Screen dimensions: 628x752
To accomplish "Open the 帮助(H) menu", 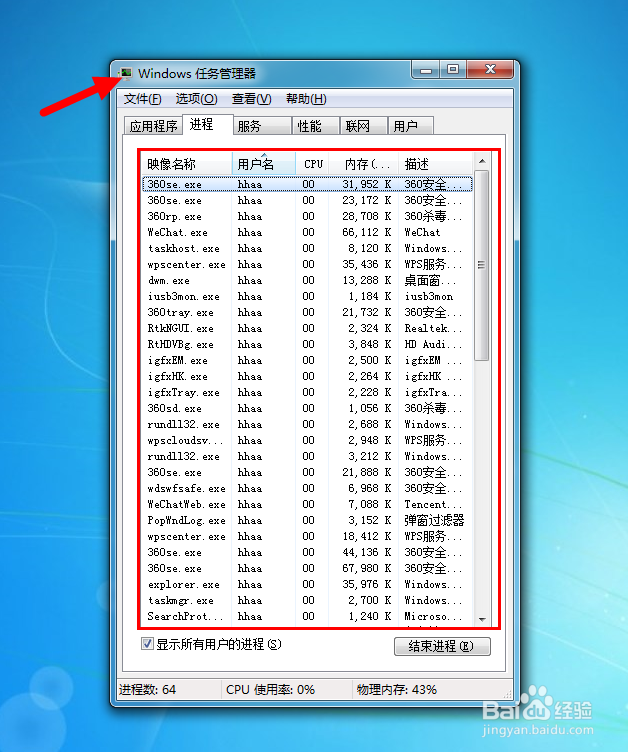I will (x=306, y=99).
